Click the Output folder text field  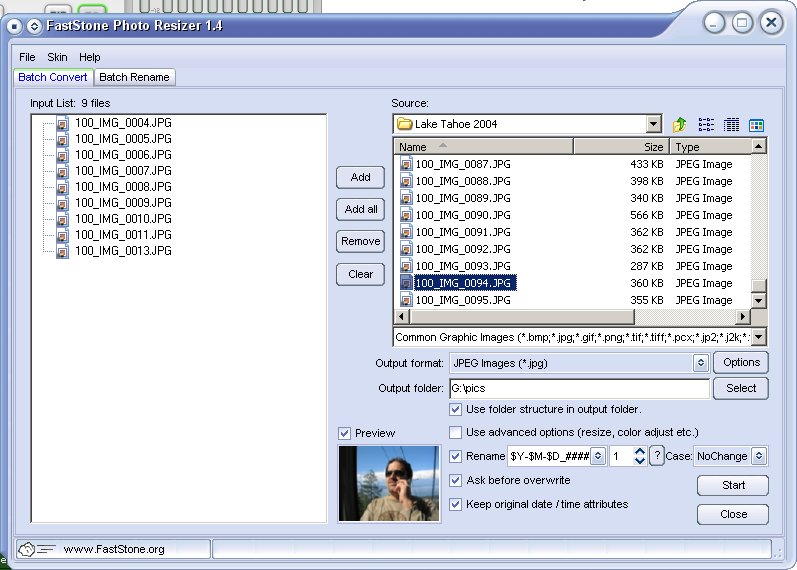(x=578, y=388)
